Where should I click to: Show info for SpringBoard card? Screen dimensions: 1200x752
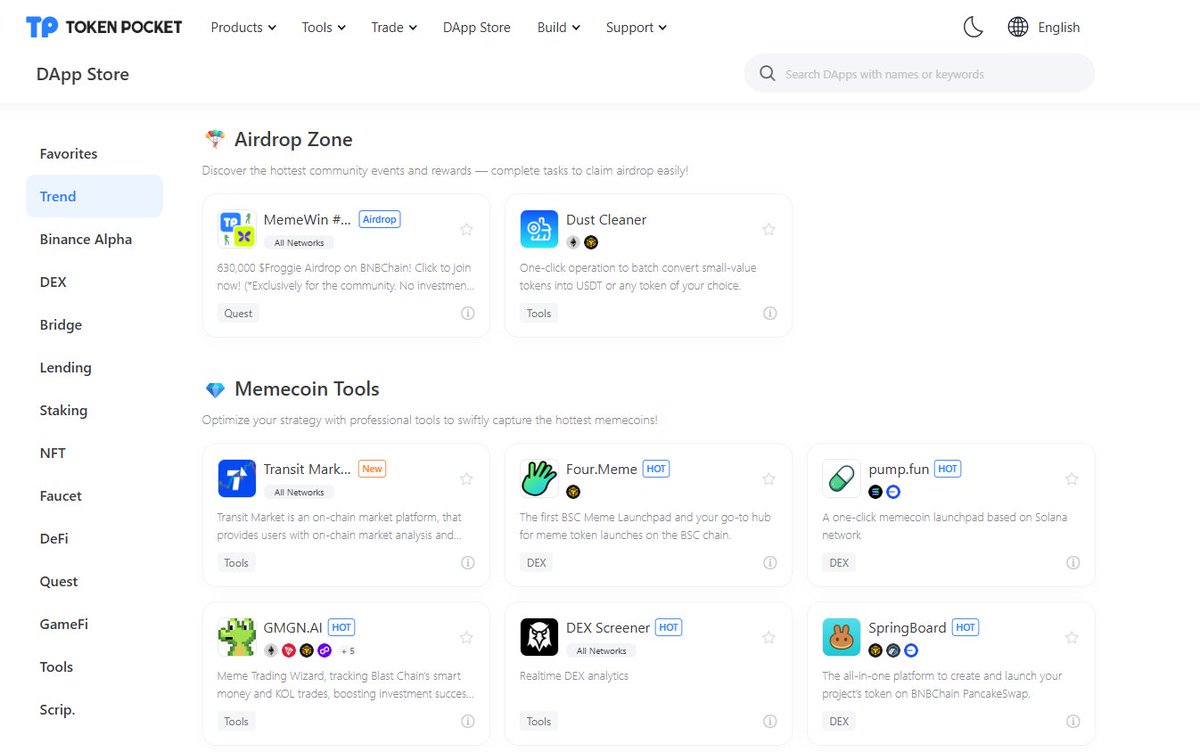point(1073,721)
